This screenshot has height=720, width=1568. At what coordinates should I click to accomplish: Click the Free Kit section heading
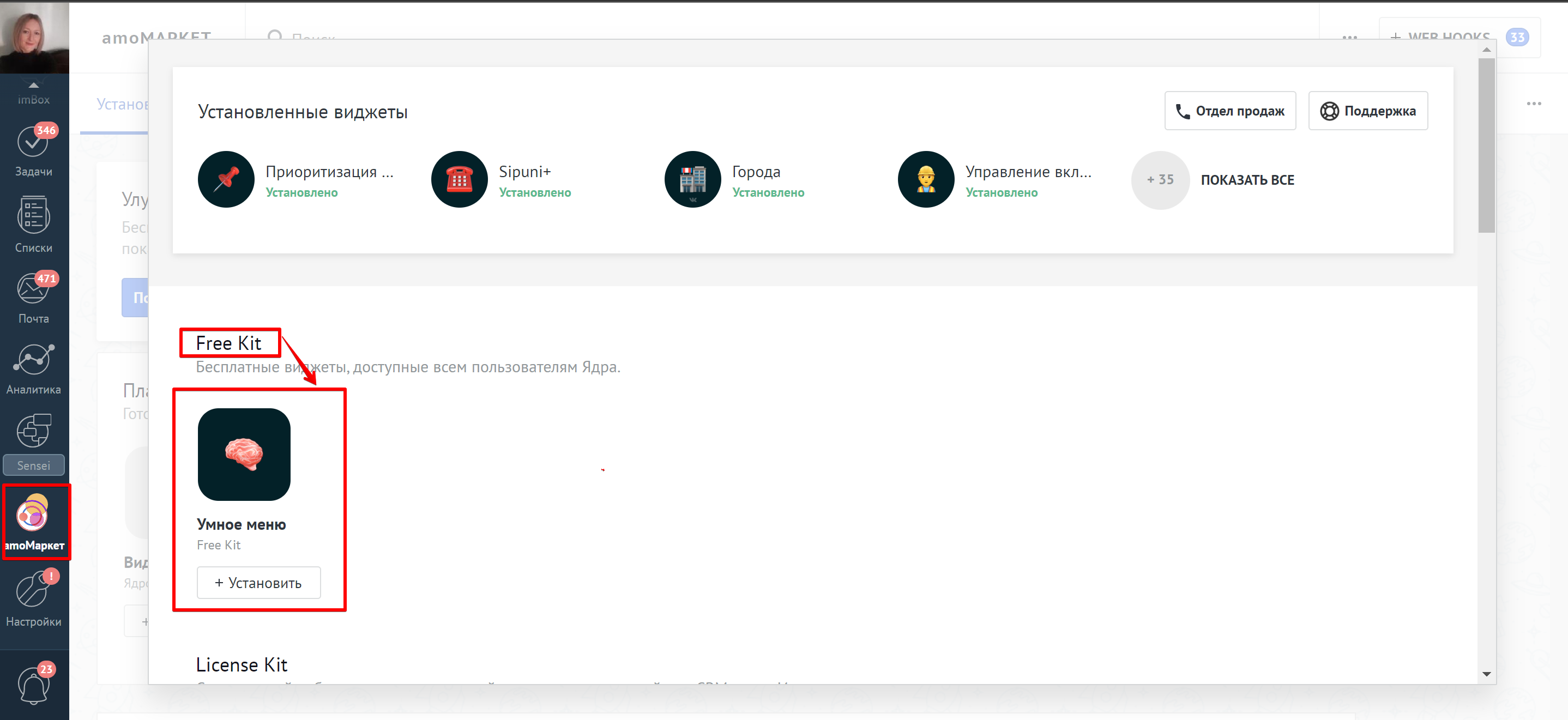[x=228, y=343]
